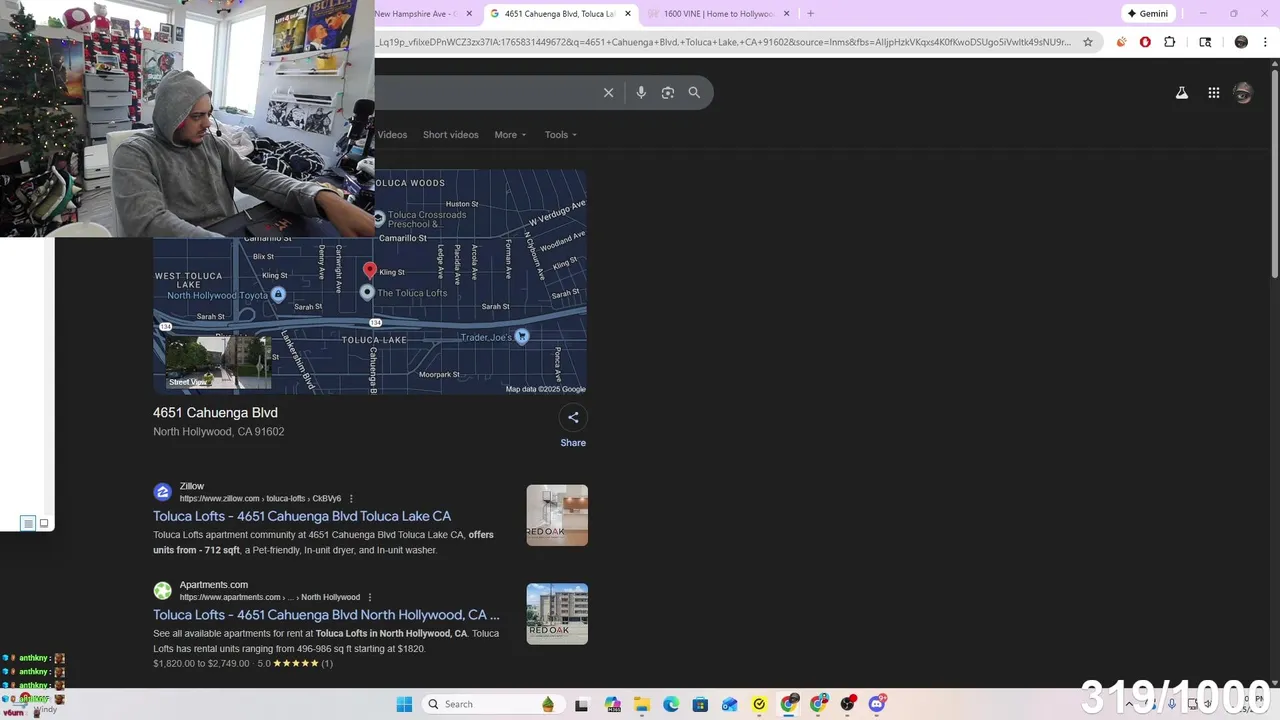Image resolution: width=1280 pixels, height=720 pixels.
Task: Open the Videos search filter
Action: coord(392,135)
